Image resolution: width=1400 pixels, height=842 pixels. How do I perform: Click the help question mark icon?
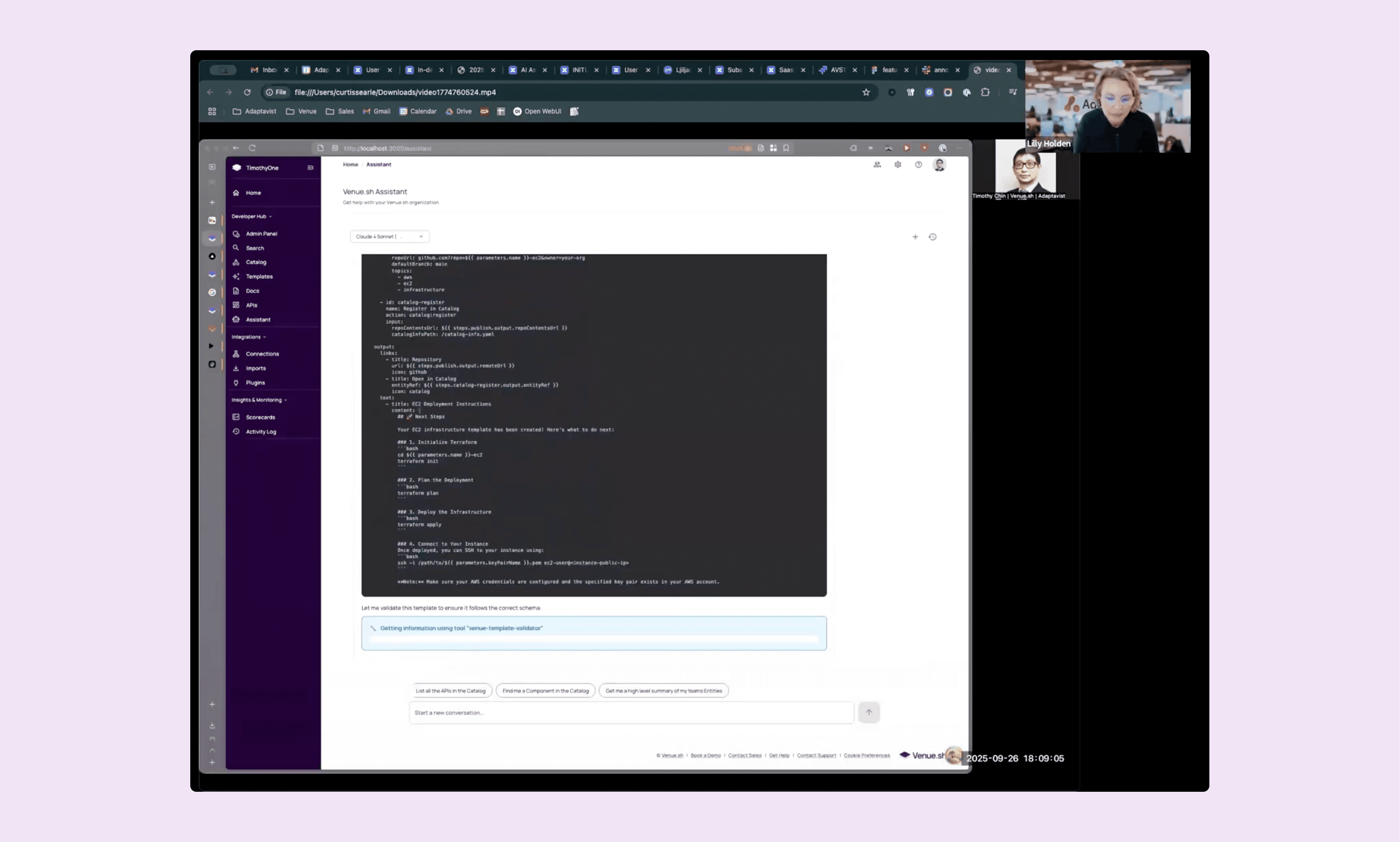pyautogui.click(x=918, y=164)
